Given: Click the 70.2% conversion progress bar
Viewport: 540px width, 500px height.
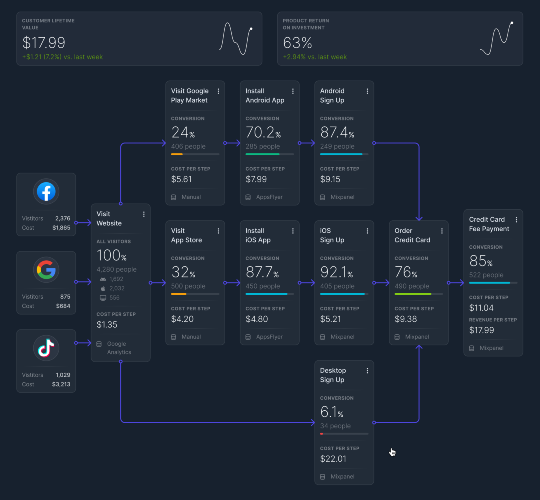Looking at the screenshot, I should click(x=270, y=154).
